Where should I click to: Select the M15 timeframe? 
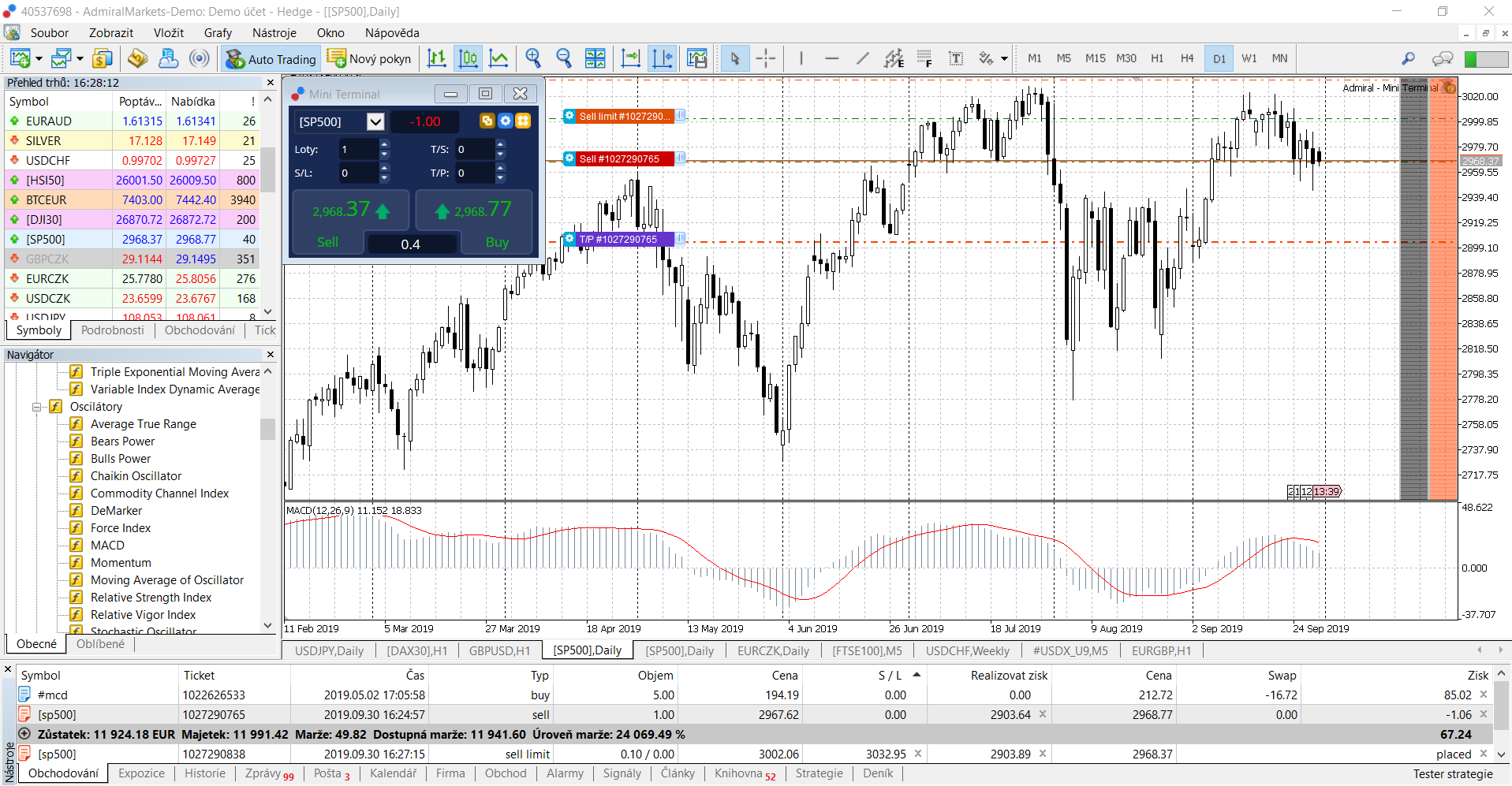coord(1095,58)
